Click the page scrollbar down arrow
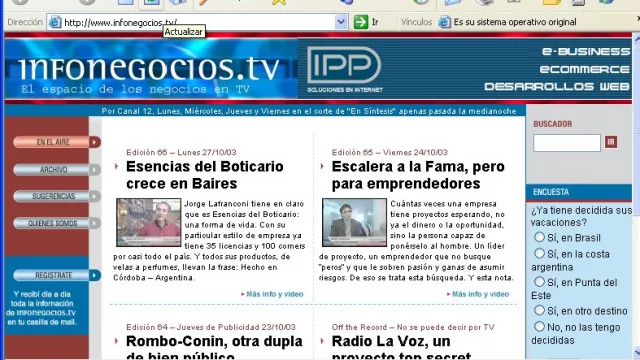The height and width of the screenshot is (360, 640). tap(636, 352)
